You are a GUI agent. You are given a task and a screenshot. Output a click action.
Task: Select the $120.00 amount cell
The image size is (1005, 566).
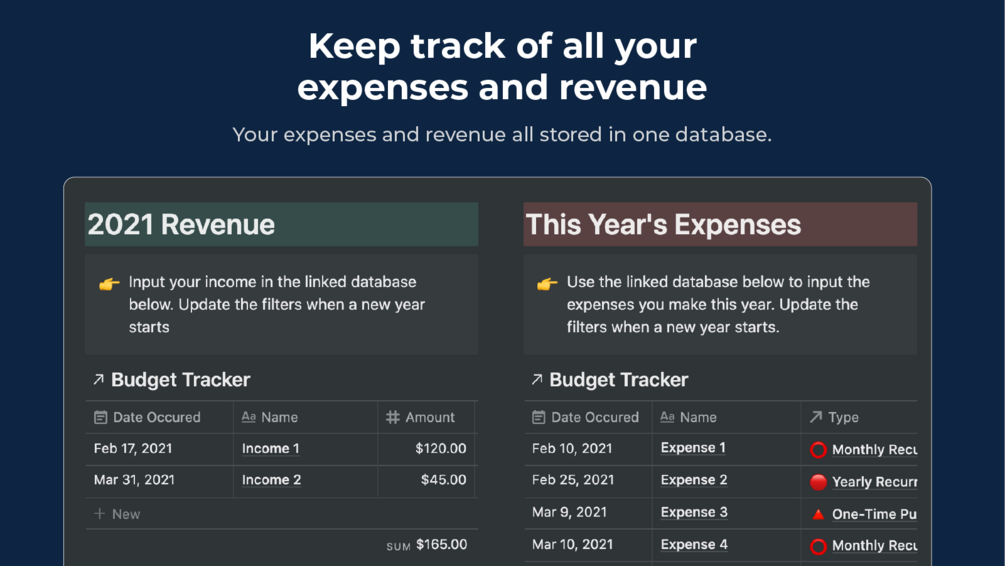click(x=440, y=449)
